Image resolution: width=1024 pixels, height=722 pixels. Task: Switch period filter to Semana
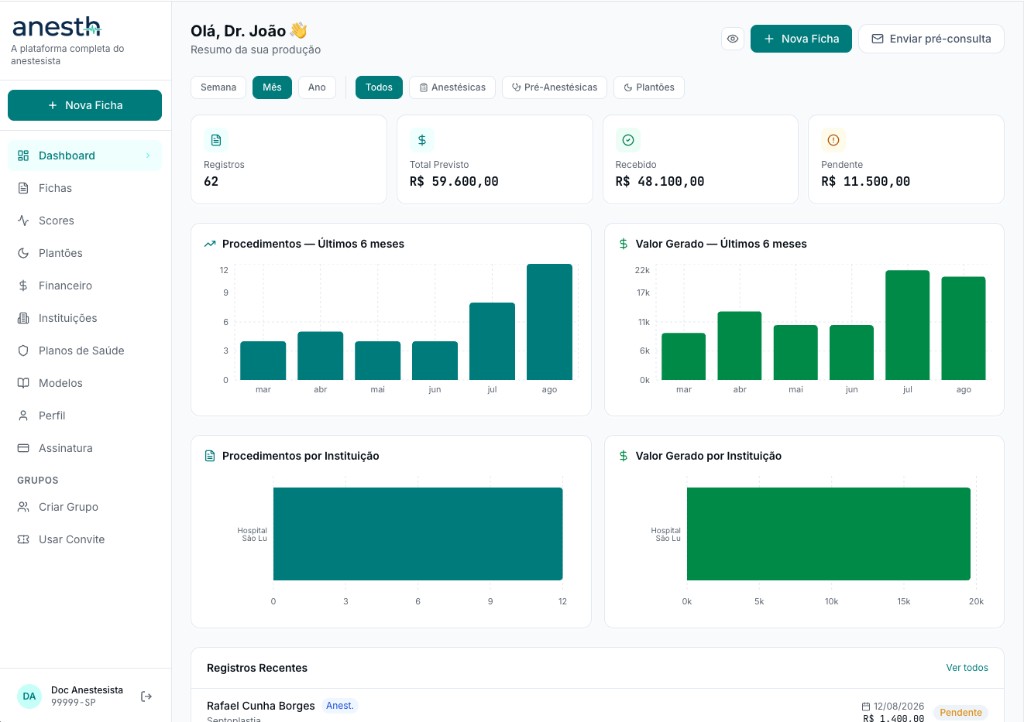click(x=218, y=87)
